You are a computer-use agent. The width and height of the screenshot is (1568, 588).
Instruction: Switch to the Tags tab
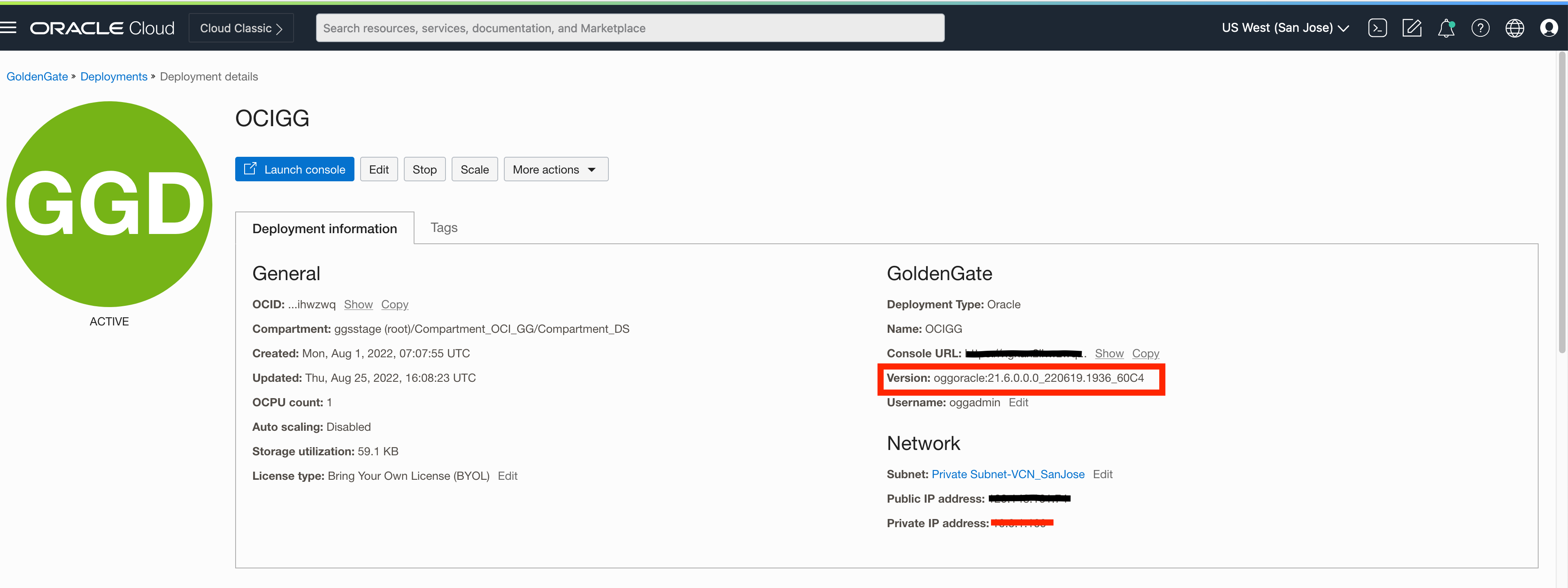point(444,227)
